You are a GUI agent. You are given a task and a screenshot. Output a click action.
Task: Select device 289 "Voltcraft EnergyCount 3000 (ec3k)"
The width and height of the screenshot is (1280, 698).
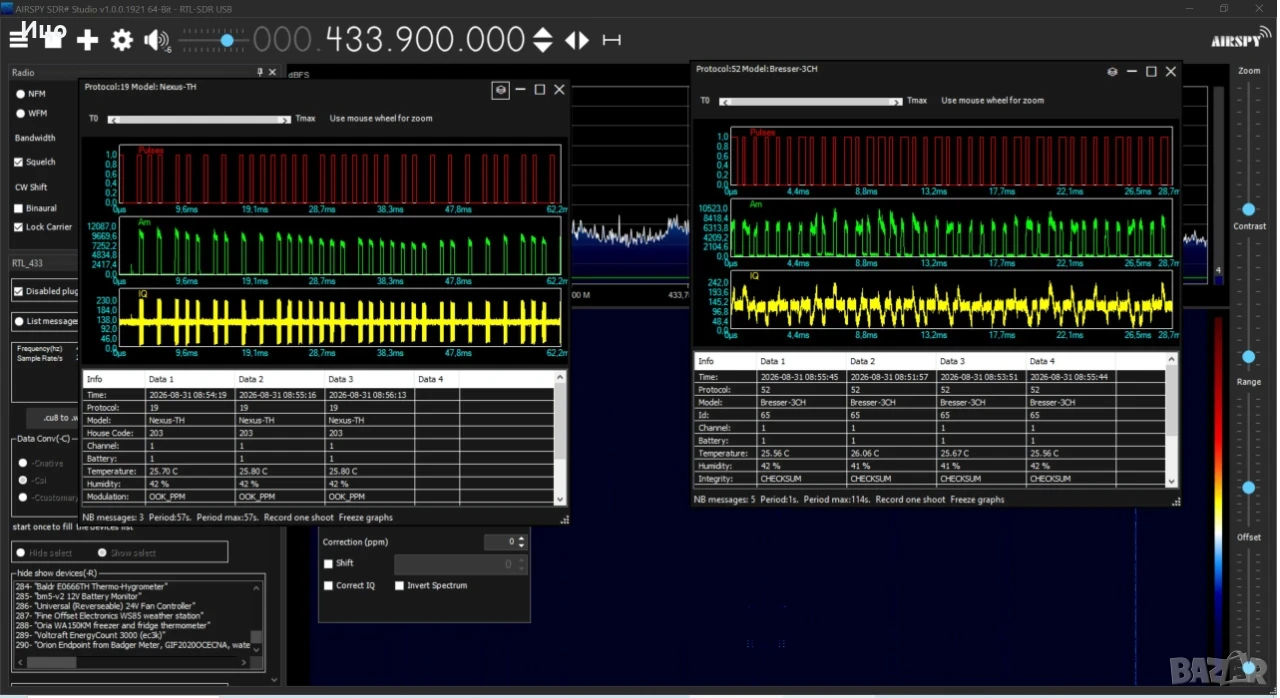pyautogui.click(x=90, y=635)
